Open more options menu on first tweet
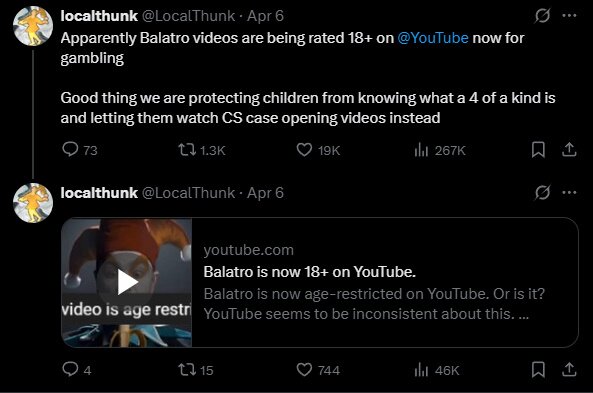This screenshot has width=593, height=393. tap(569, 16)
